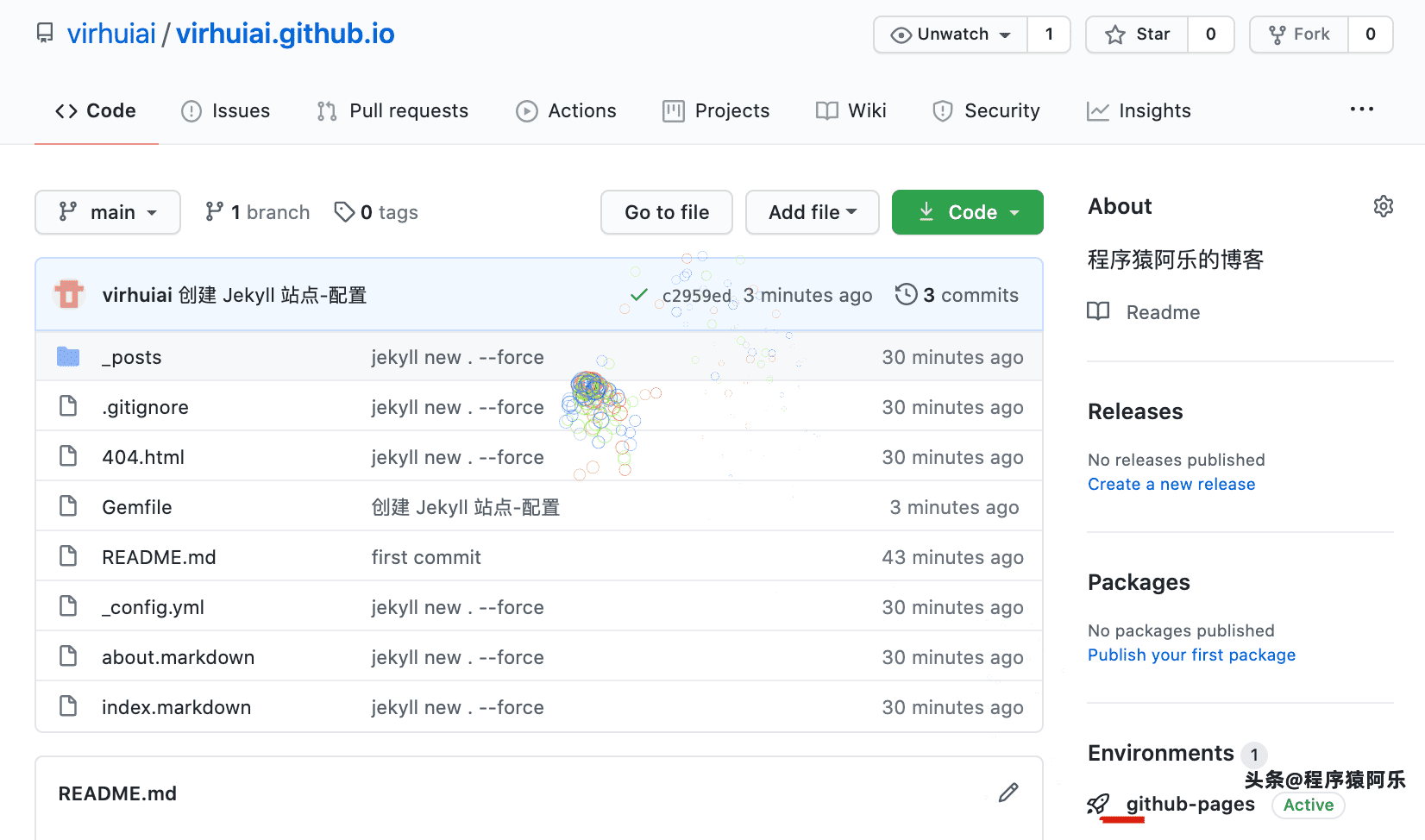Viewport: 1425px width, 840px height.
Task: Click Publish your first package
Action: pyautogui.click(x=1191, y=655)
